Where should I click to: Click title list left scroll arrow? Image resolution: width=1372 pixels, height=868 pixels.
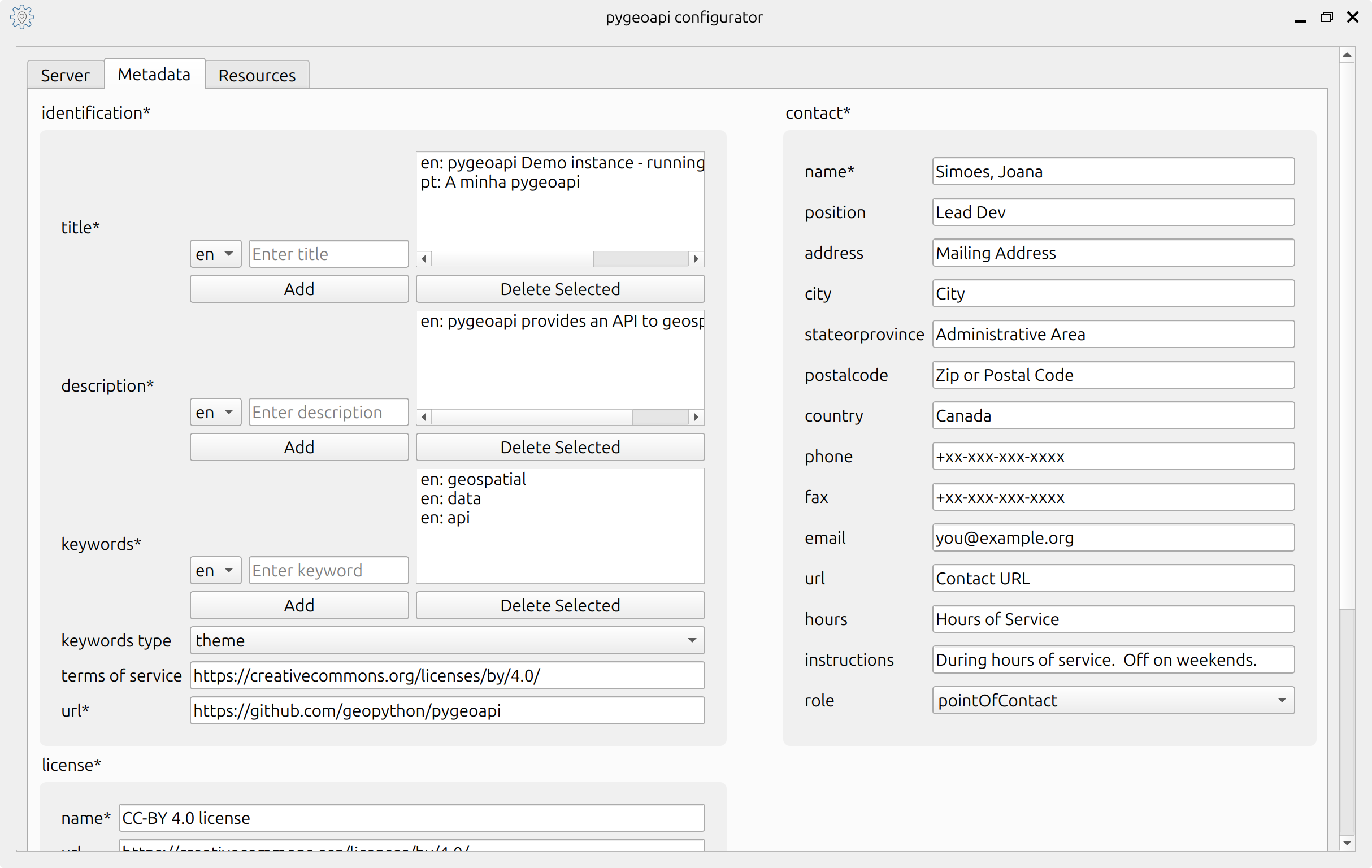coord(424,259)
